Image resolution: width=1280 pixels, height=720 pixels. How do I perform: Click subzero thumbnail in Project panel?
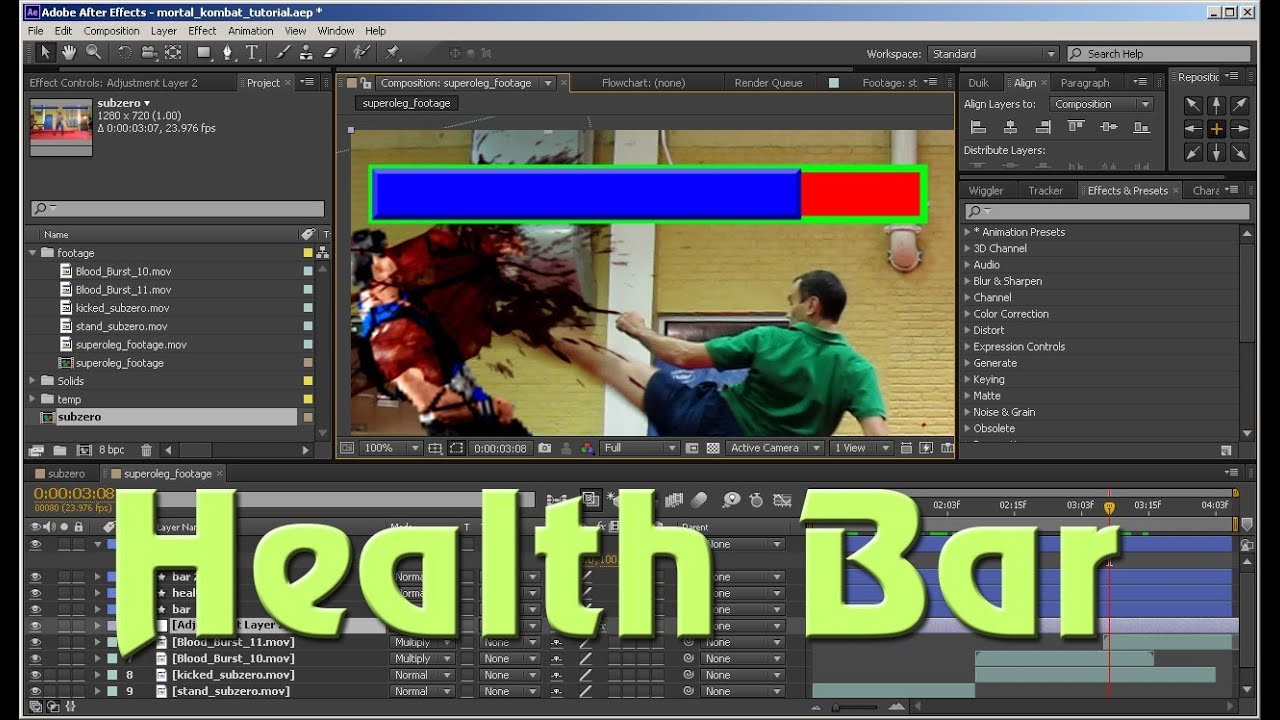pyautogui.click(x=61, y=126)
